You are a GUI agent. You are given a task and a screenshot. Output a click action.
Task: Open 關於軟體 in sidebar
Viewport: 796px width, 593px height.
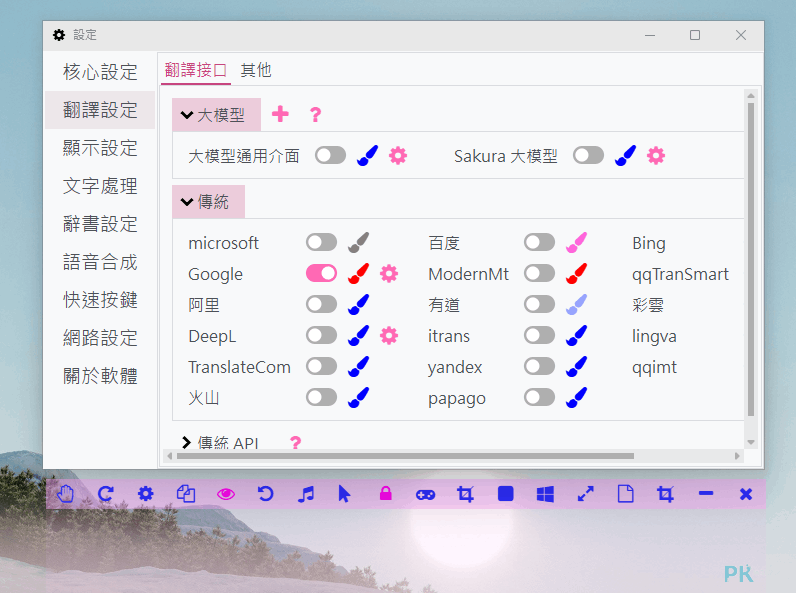[100, 376]
